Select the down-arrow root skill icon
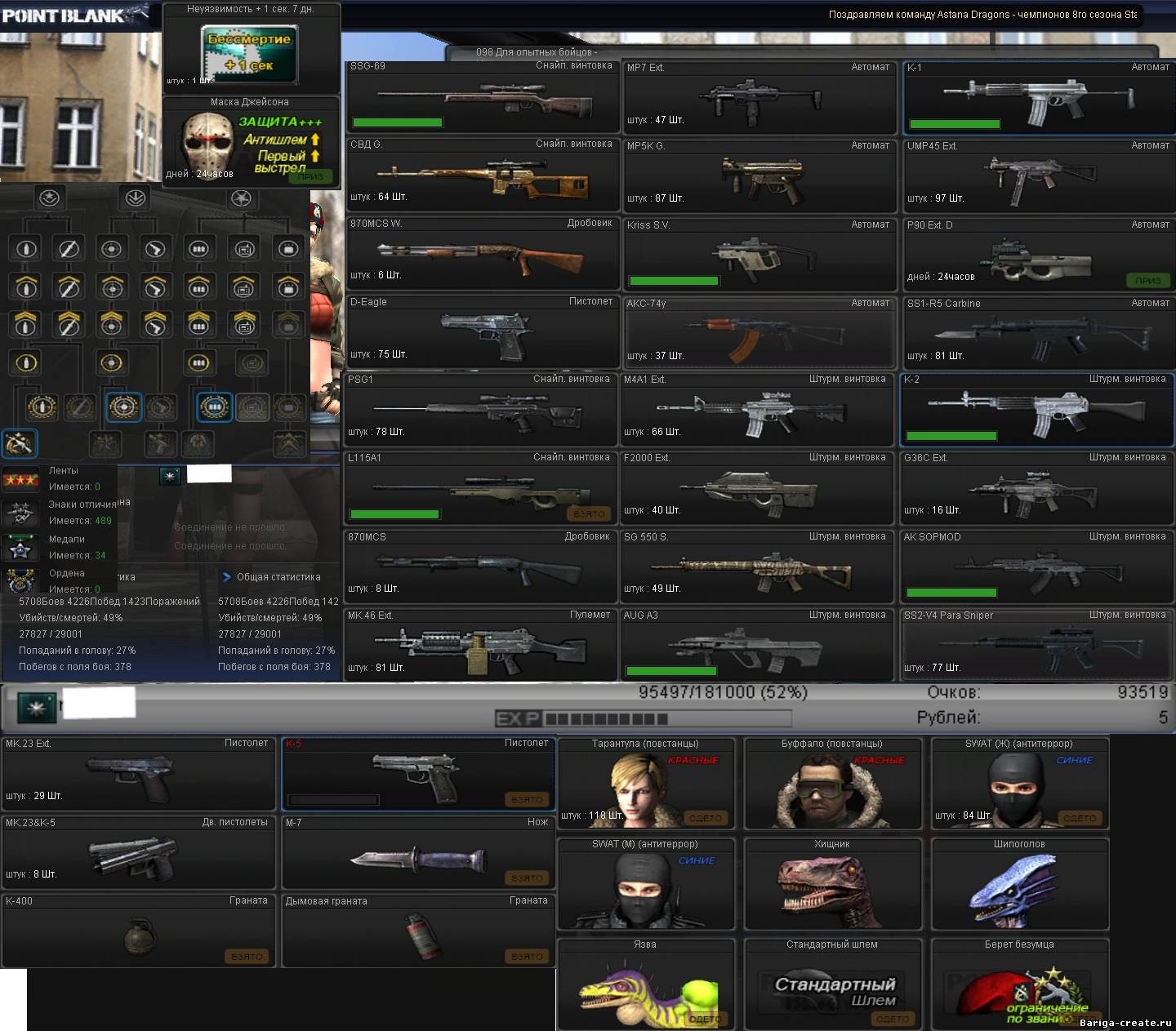The height and width of the screenshot is (1031, 1176). click(x=135, y=198)
